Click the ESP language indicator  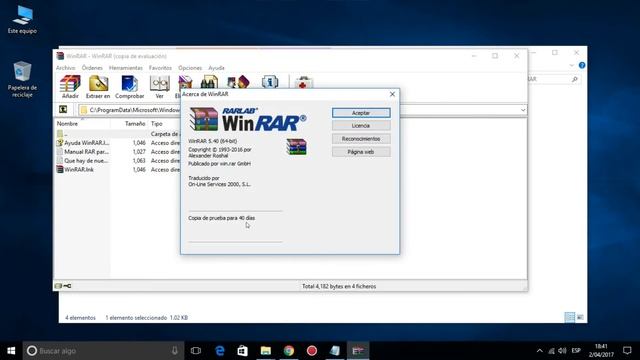coord(576,351)
